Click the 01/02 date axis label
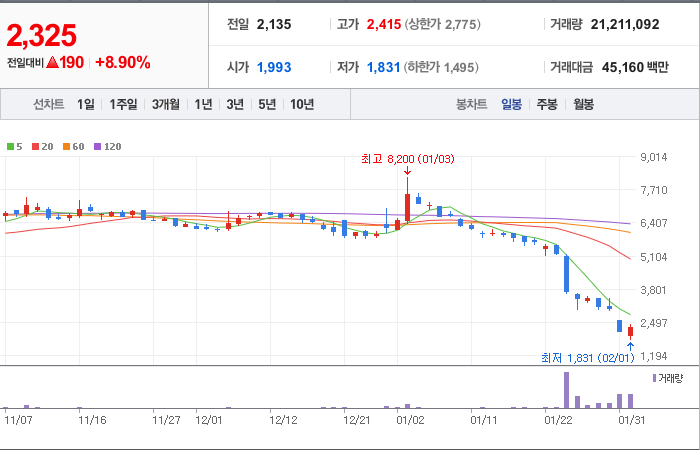Viewport: 700px width, 450px height. (x=410, y=421)
